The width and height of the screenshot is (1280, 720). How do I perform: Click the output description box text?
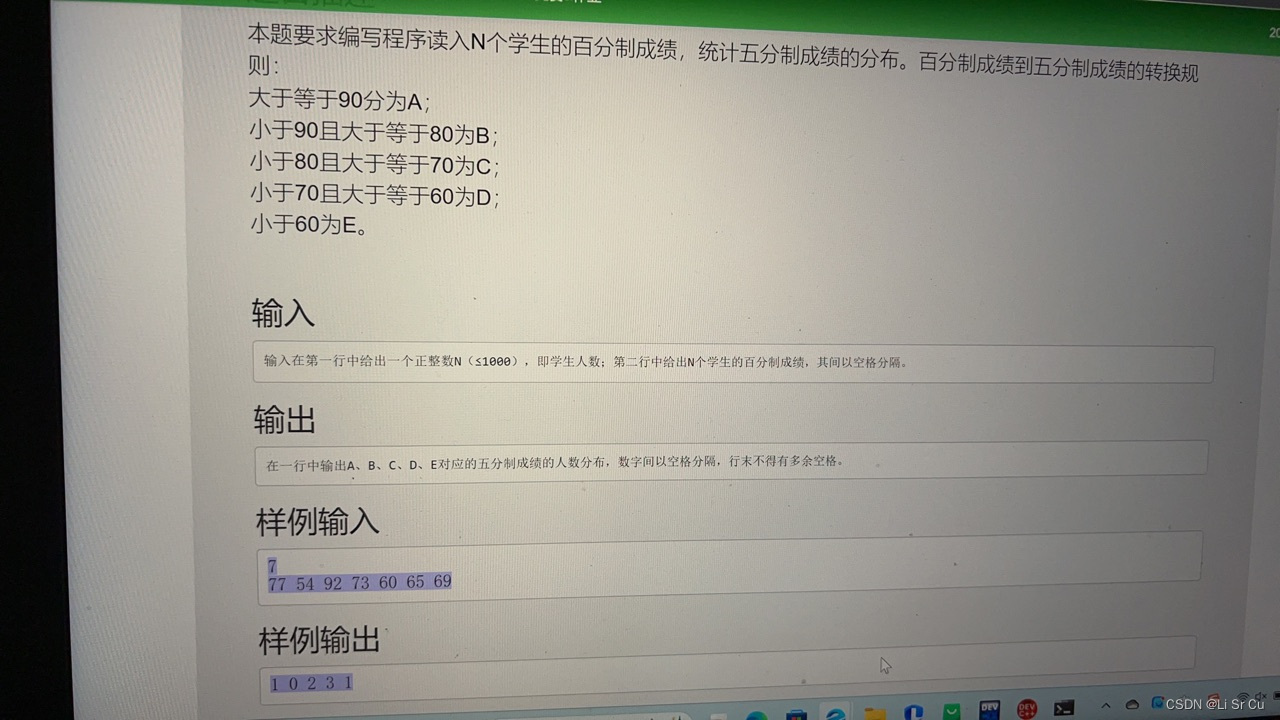tap(556, 463)
